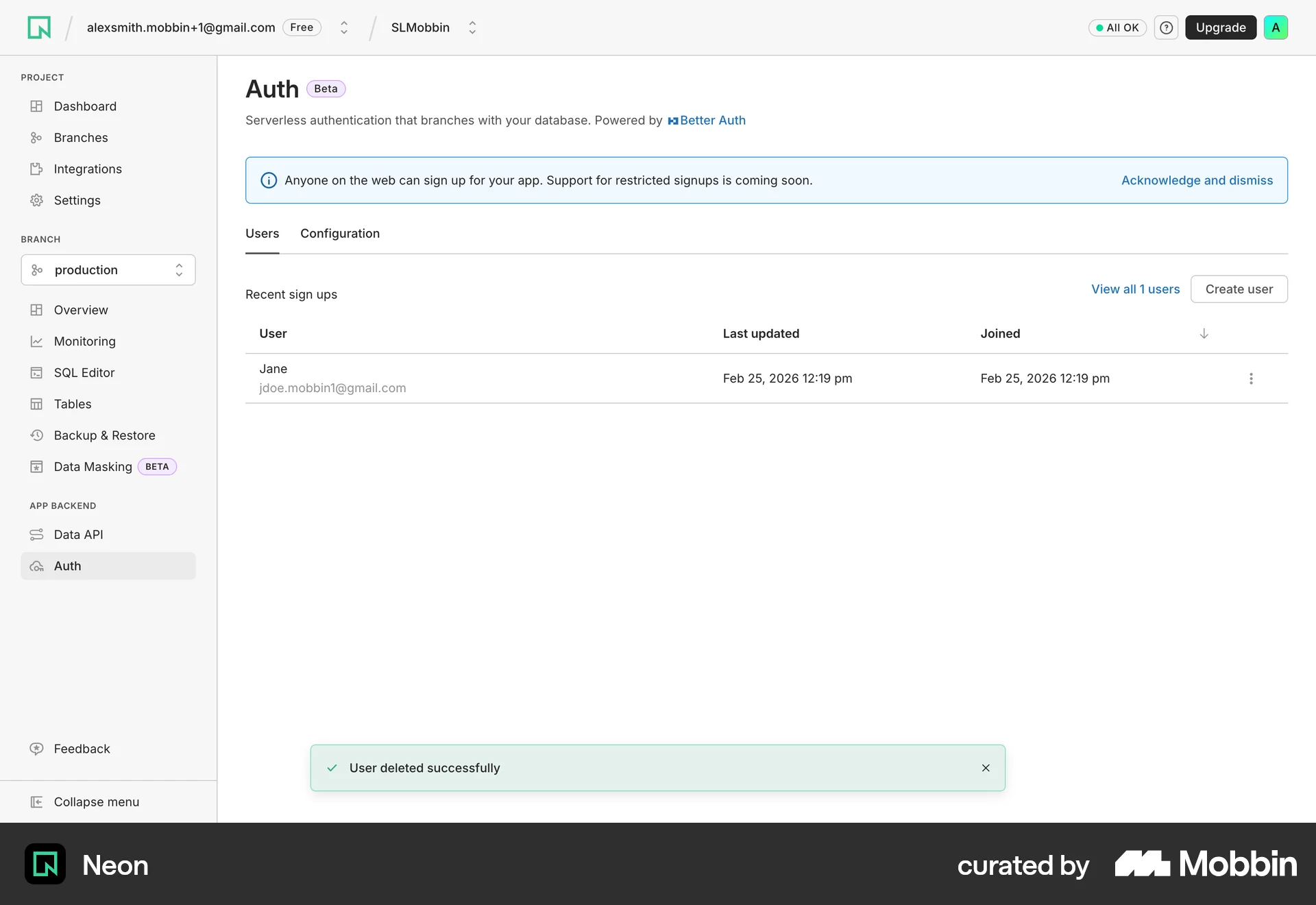
Task: Click the SQL Editor icon
Action: [x=36, y=373]
